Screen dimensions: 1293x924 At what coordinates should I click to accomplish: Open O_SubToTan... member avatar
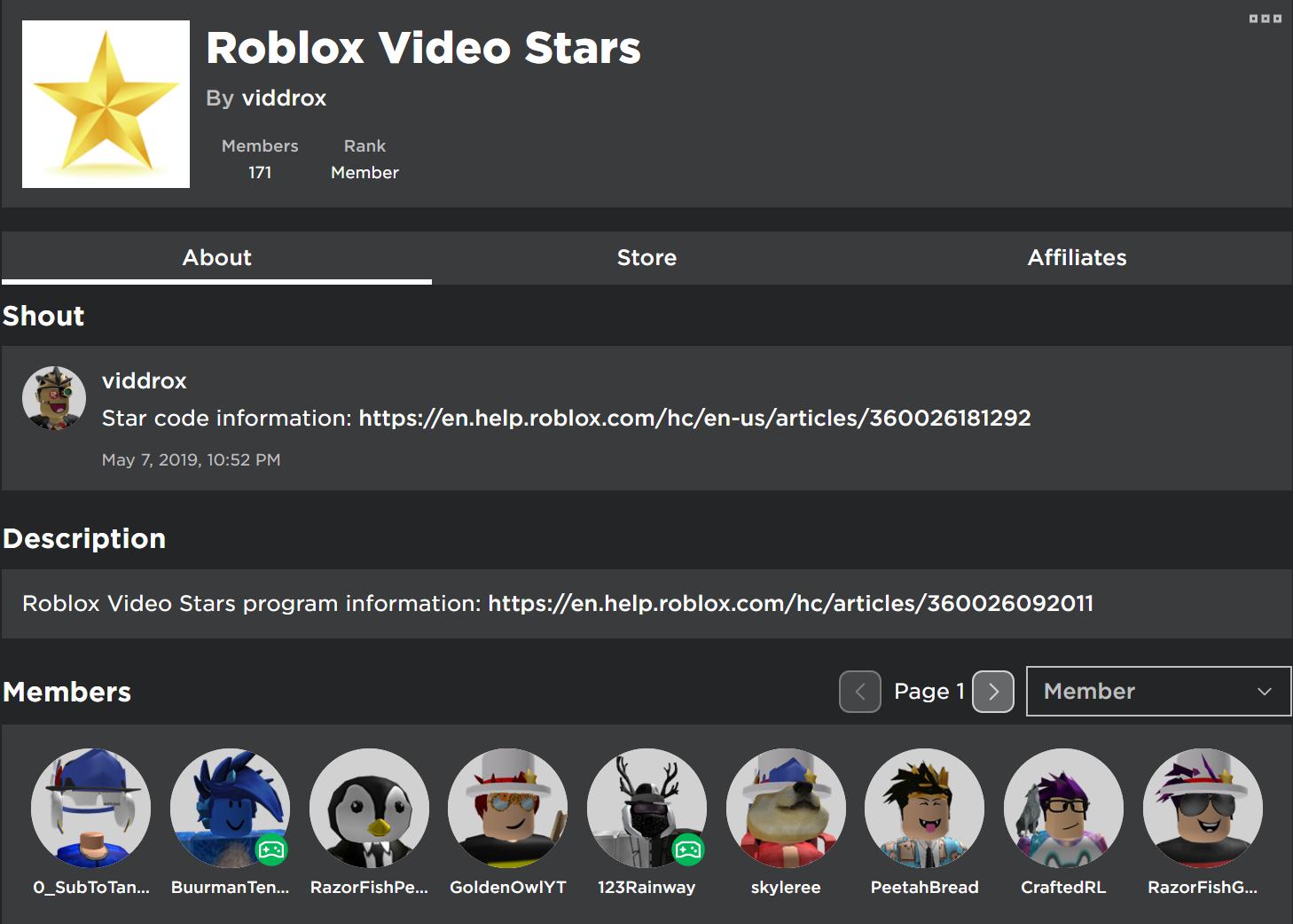coord(90,808)
